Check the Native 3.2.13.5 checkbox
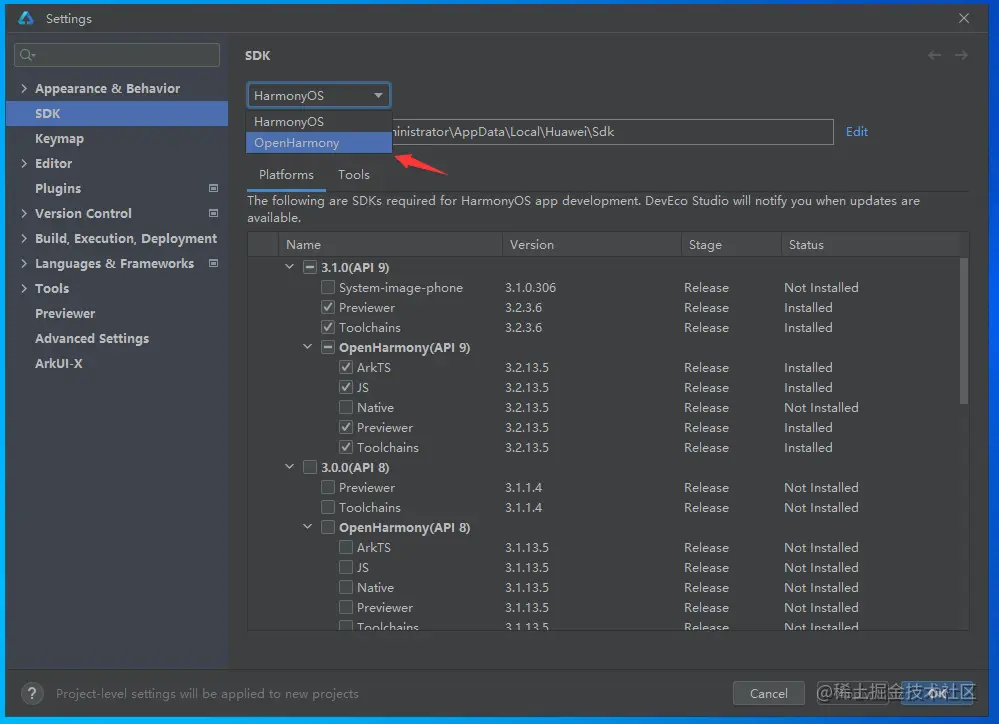 point(346,407)
